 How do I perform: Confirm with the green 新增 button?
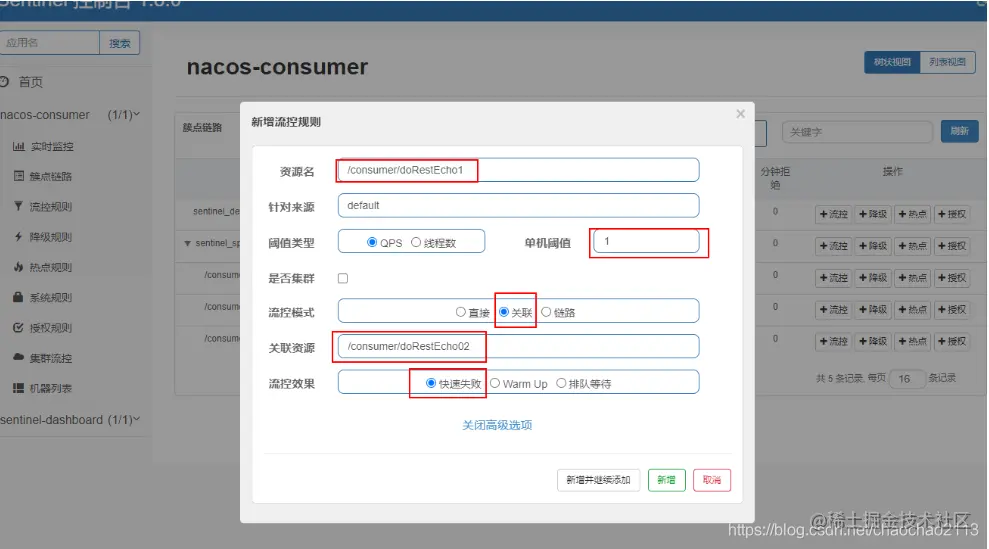pyautogui.click(x=667, y=480)
